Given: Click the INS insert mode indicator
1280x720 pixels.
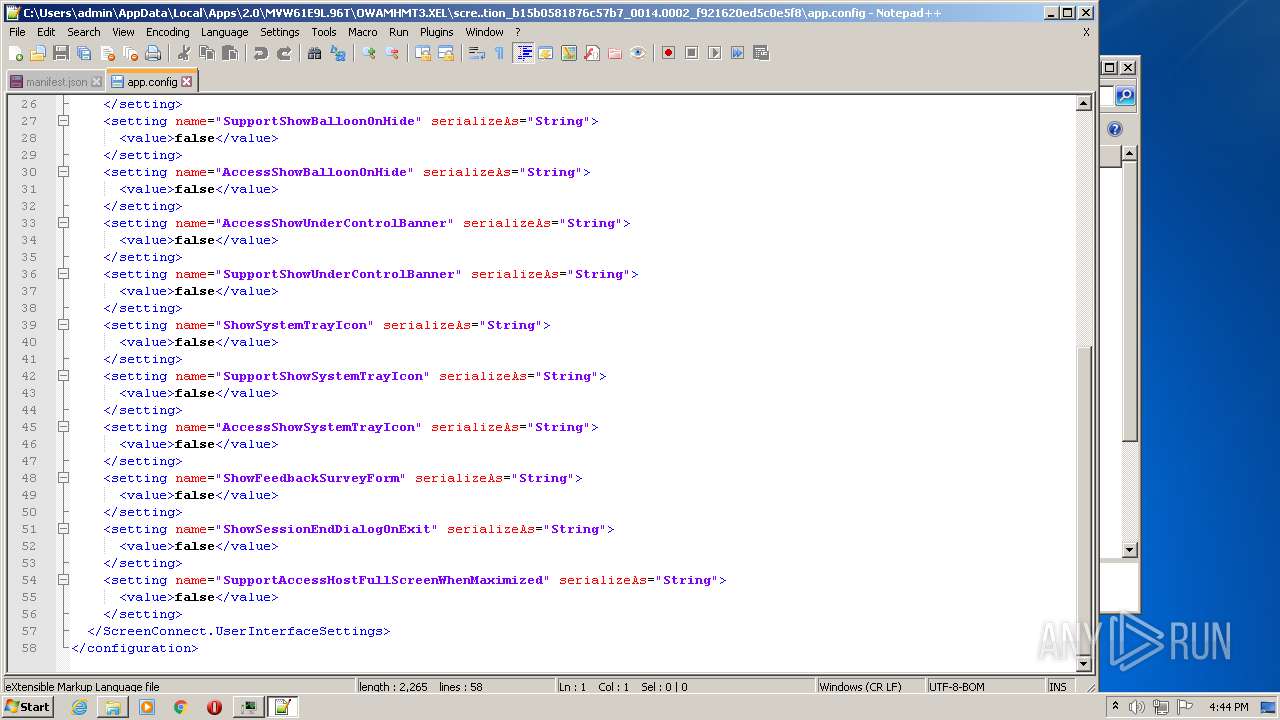Looking at the screenshot, I should [x=1057, y=687].
